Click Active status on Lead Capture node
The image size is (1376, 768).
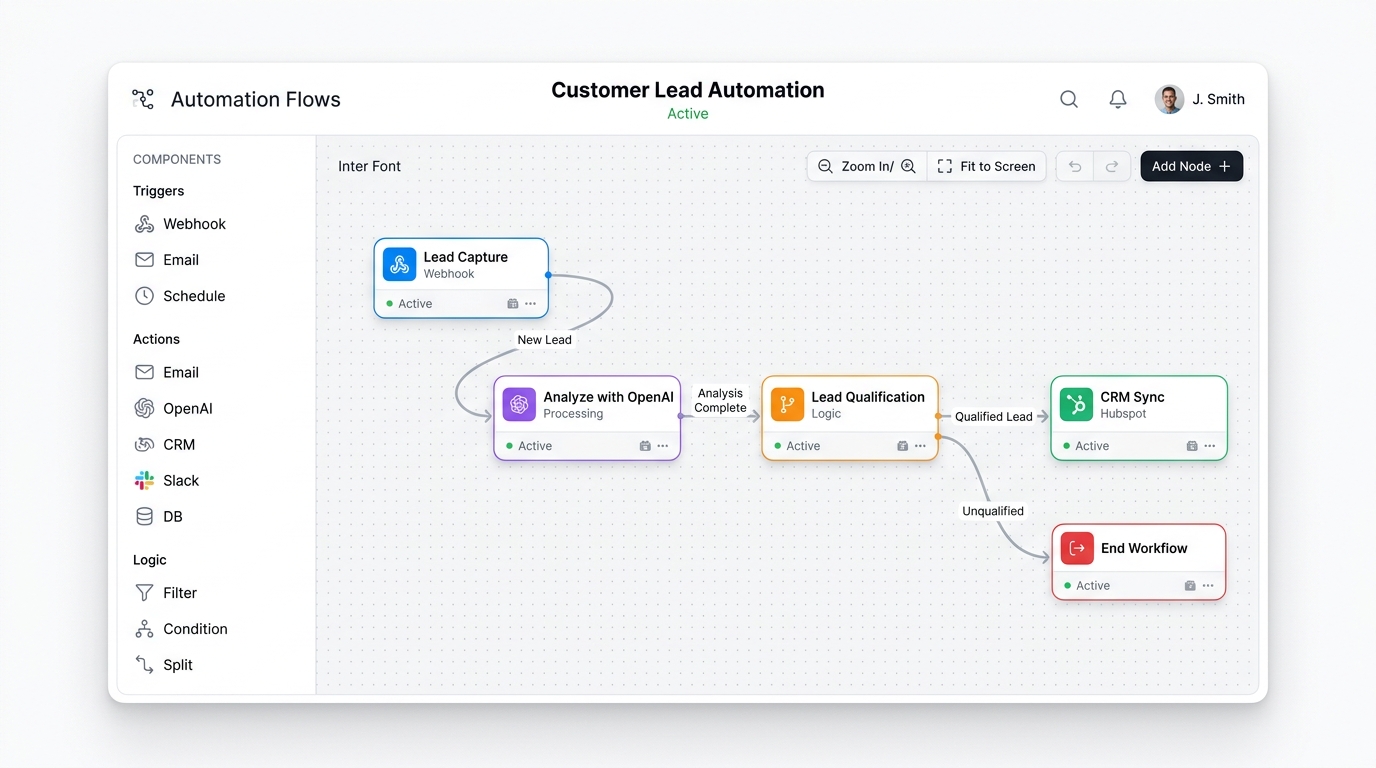coord(410,304)
